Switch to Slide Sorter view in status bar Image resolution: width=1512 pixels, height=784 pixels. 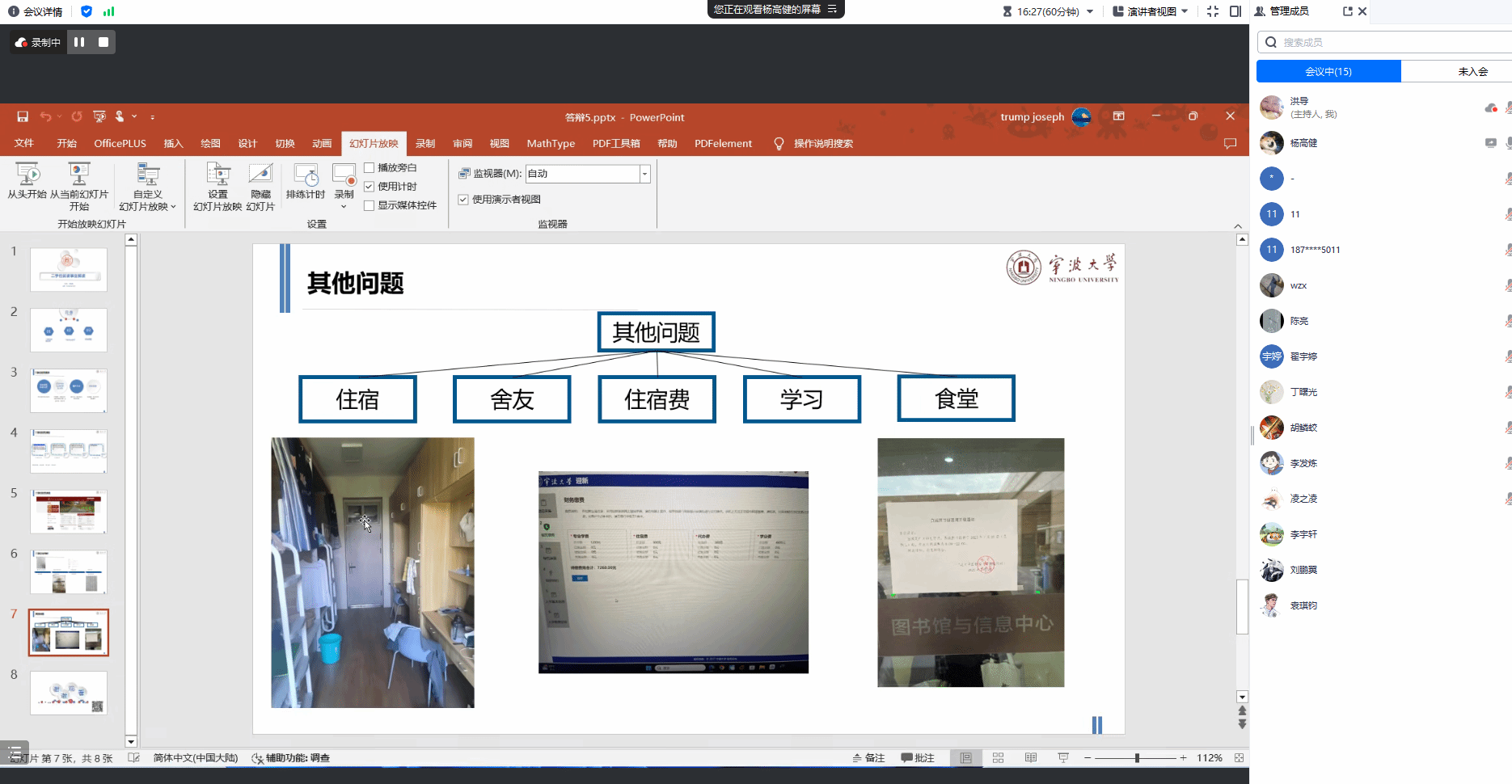point(998,758)
